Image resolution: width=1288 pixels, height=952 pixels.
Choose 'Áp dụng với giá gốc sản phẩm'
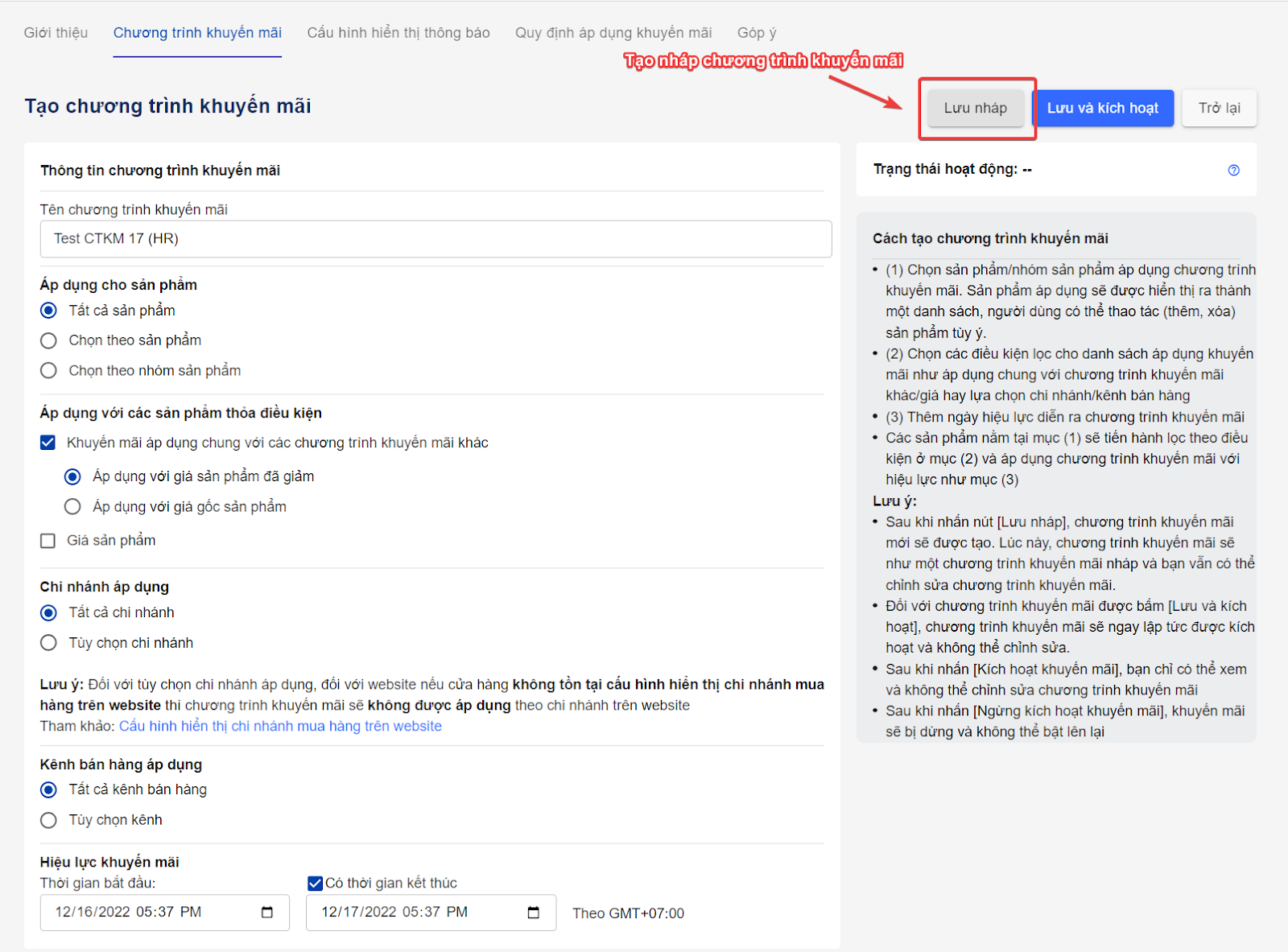click(73, 506)
